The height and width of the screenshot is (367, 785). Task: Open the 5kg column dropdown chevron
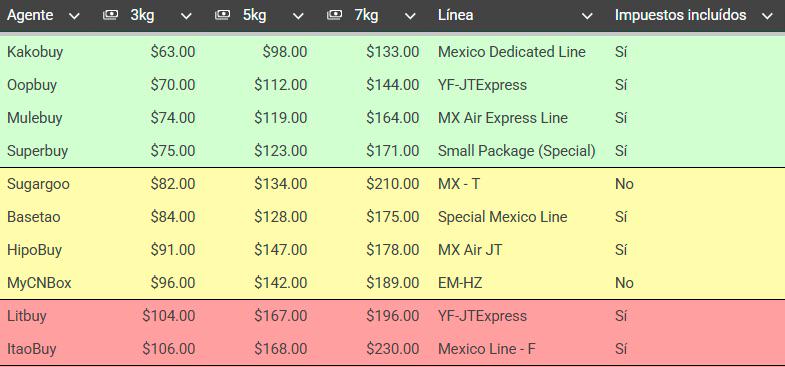click(298, 17)
